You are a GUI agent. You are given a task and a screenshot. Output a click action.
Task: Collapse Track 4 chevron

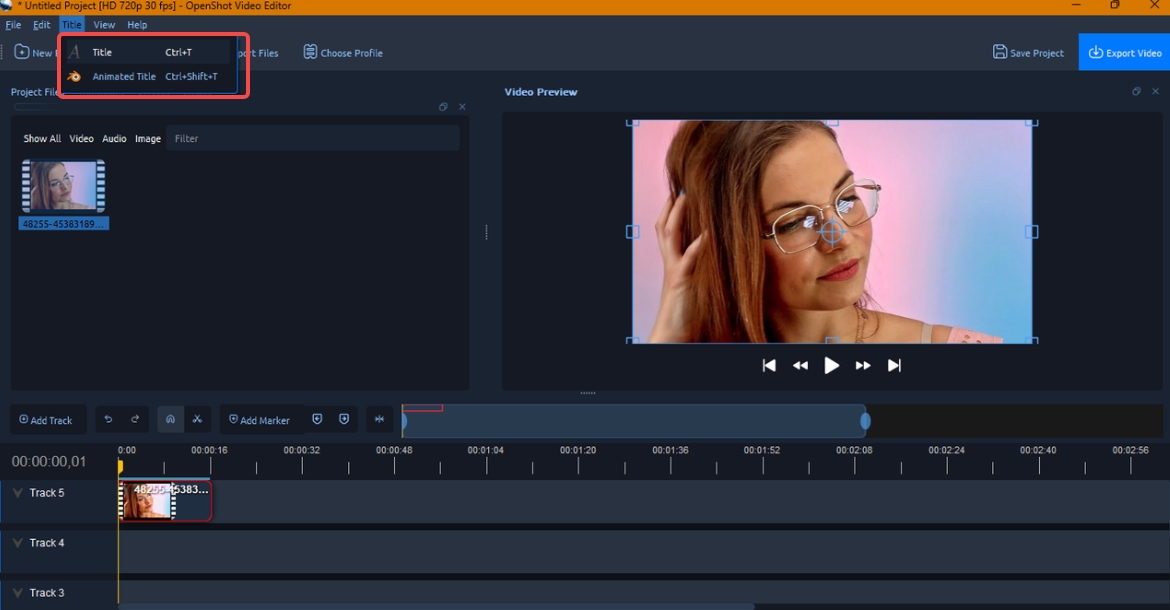point(17,543)
